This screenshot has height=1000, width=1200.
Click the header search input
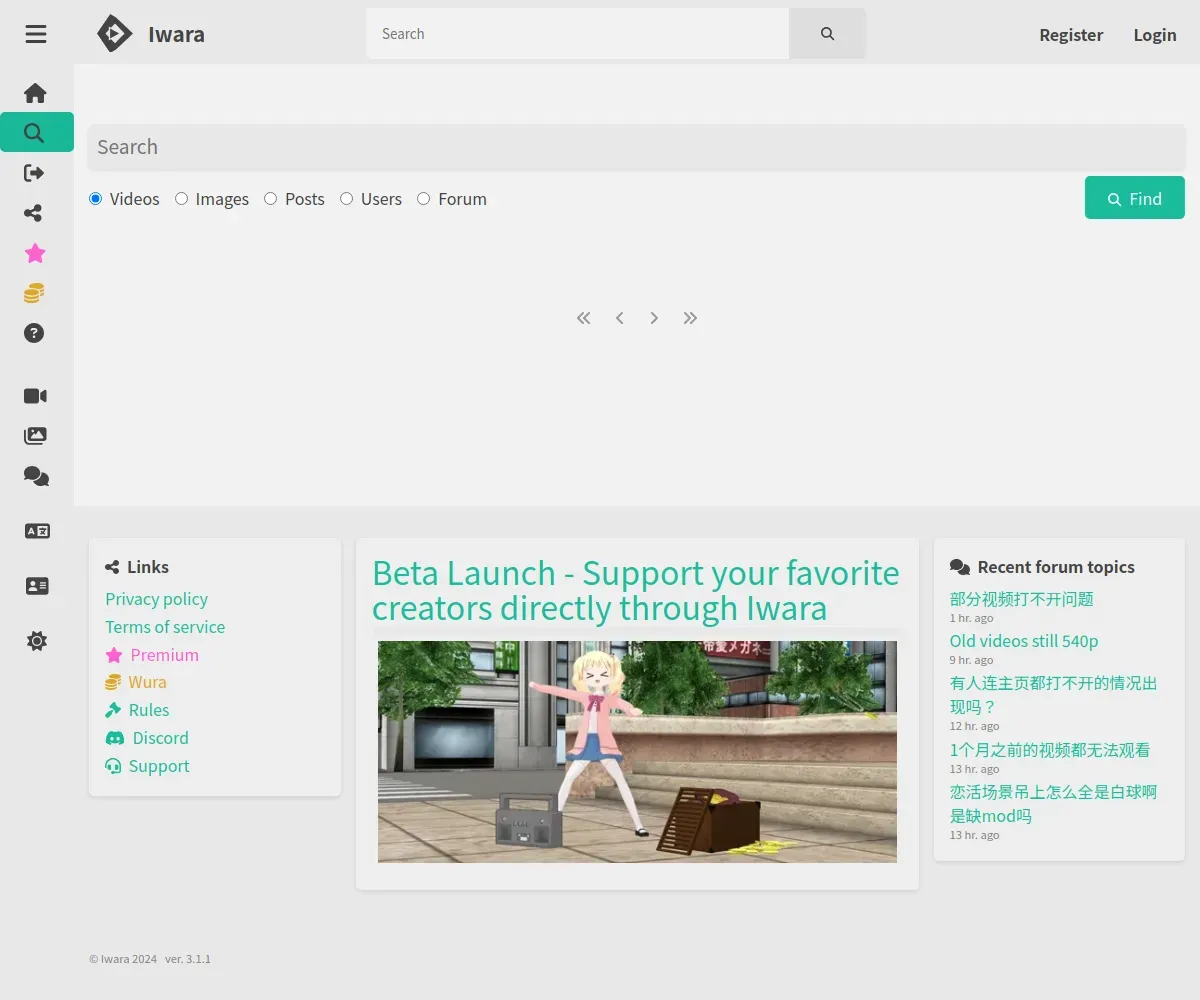578,34
